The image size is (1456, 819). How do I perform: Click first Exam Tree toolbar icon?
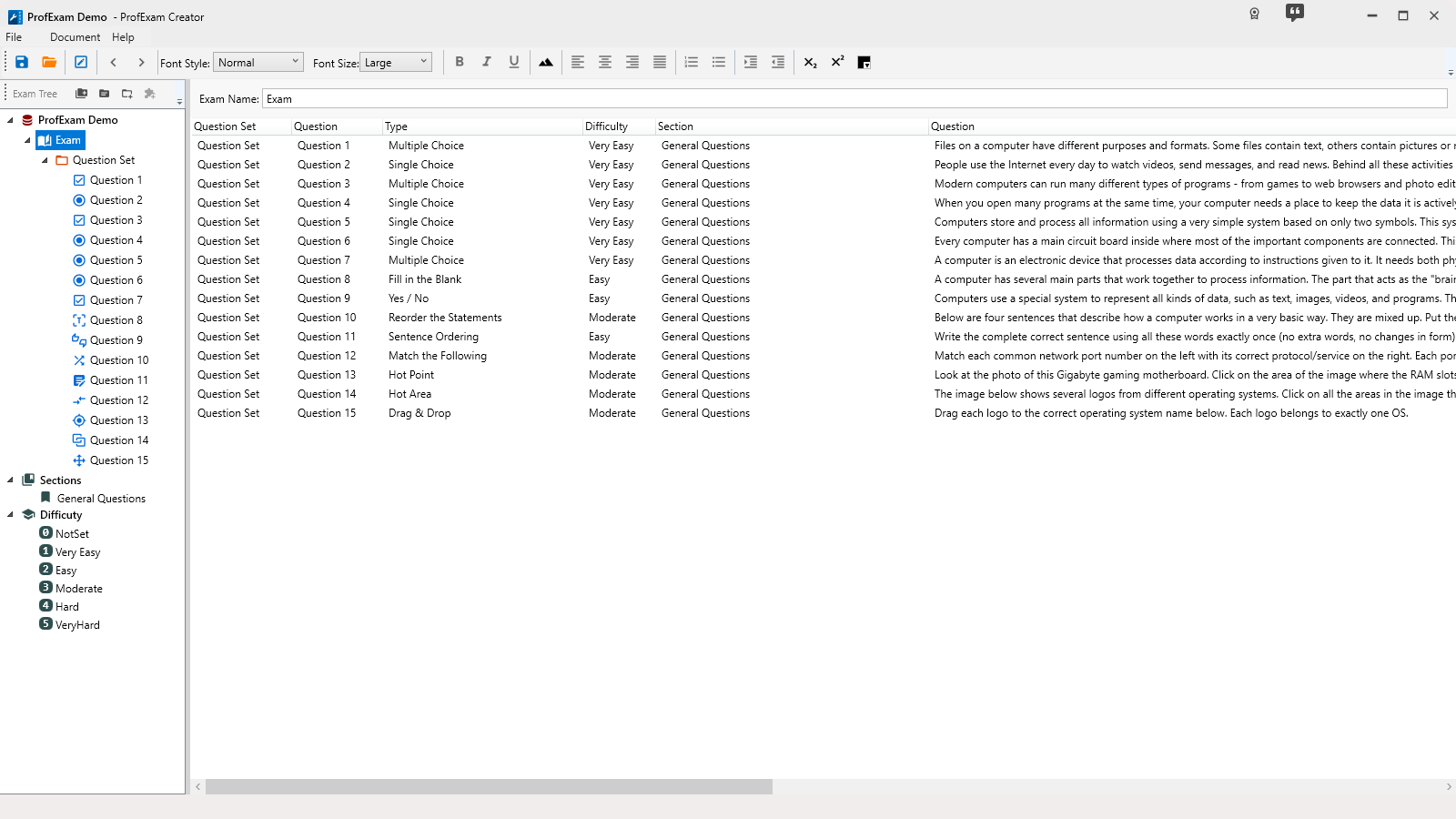[81, 94]
